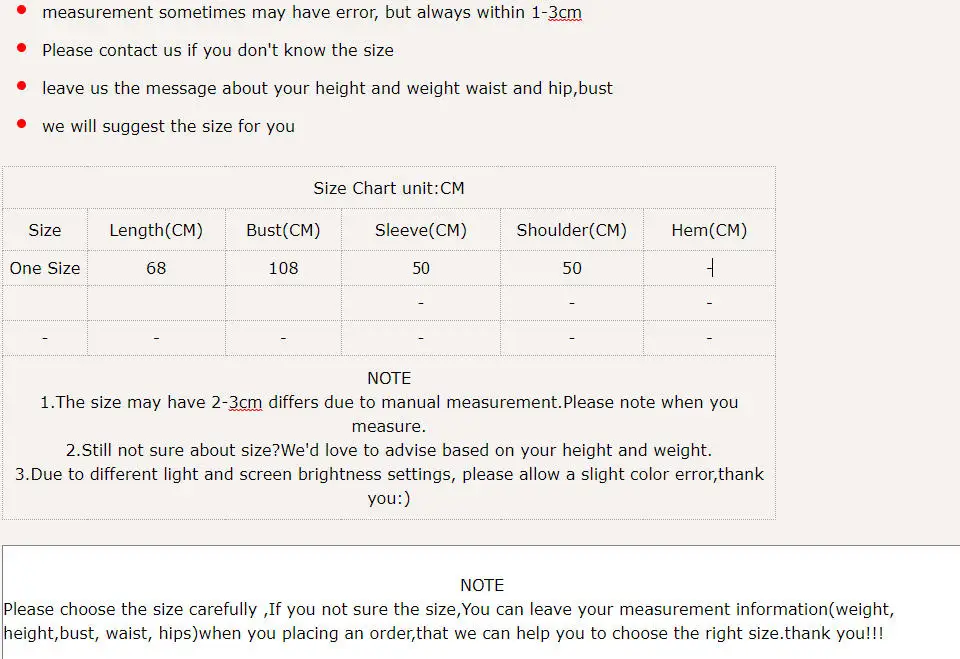This screenshot has height=659, width=960.
Task: Click the bust value 108 cell
Action: point(283,268)
